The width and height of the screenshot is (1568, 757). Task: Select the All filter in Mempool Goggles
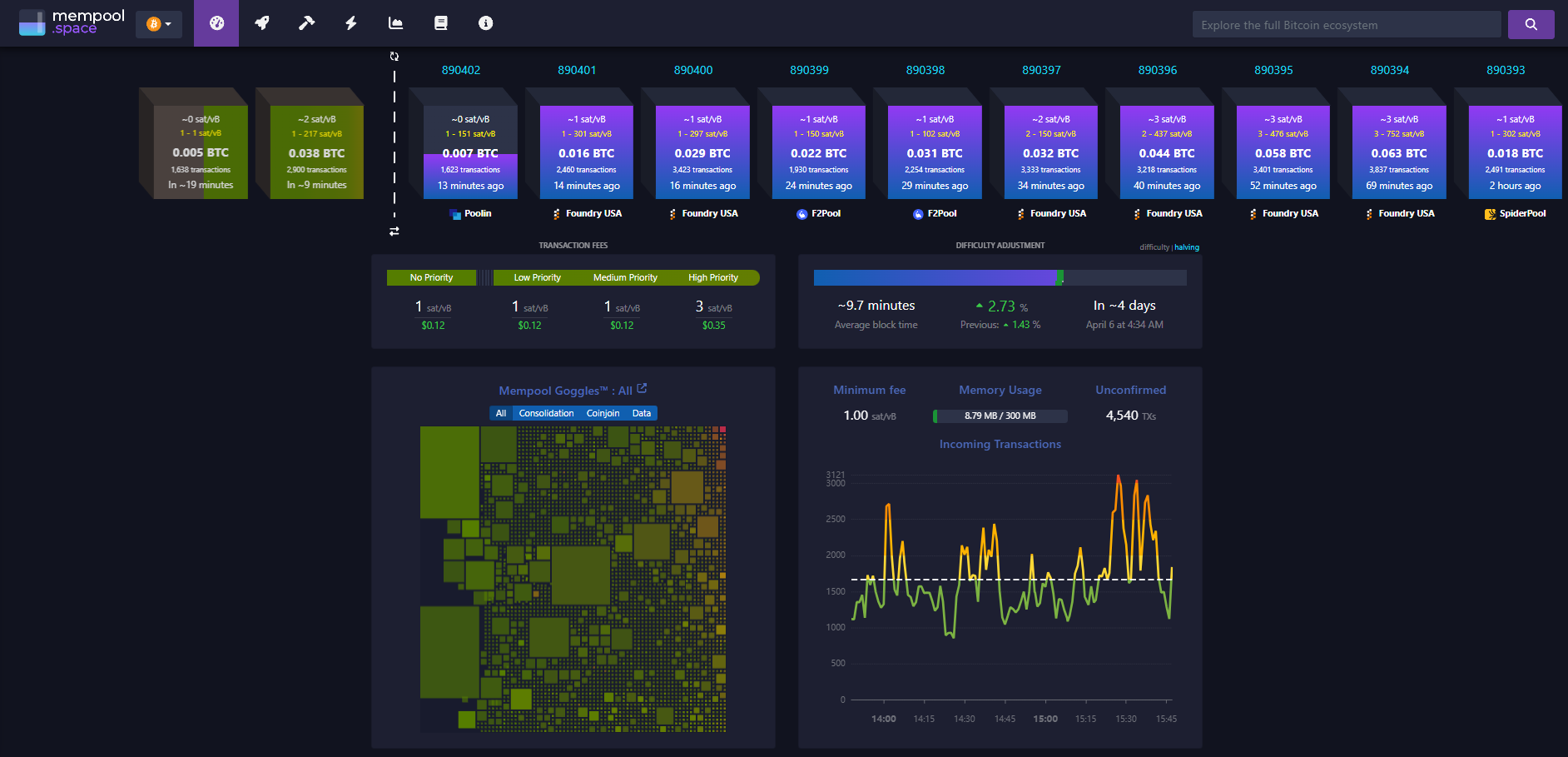click(501, 413)
